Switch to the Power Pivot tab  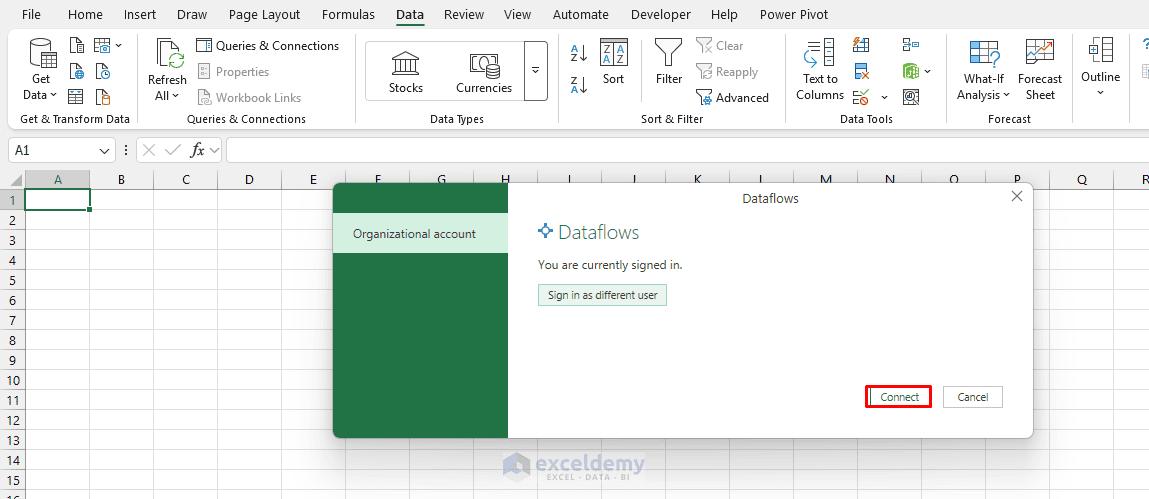point(794,15)
